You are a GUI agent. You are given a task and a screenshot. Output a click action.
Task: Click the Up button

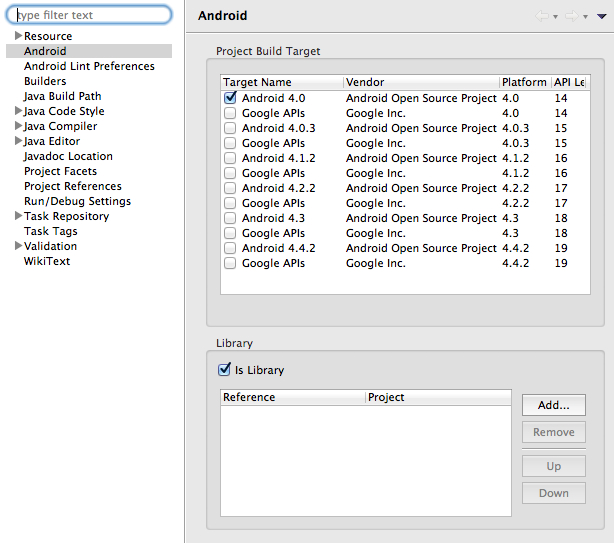click(554, 466)
